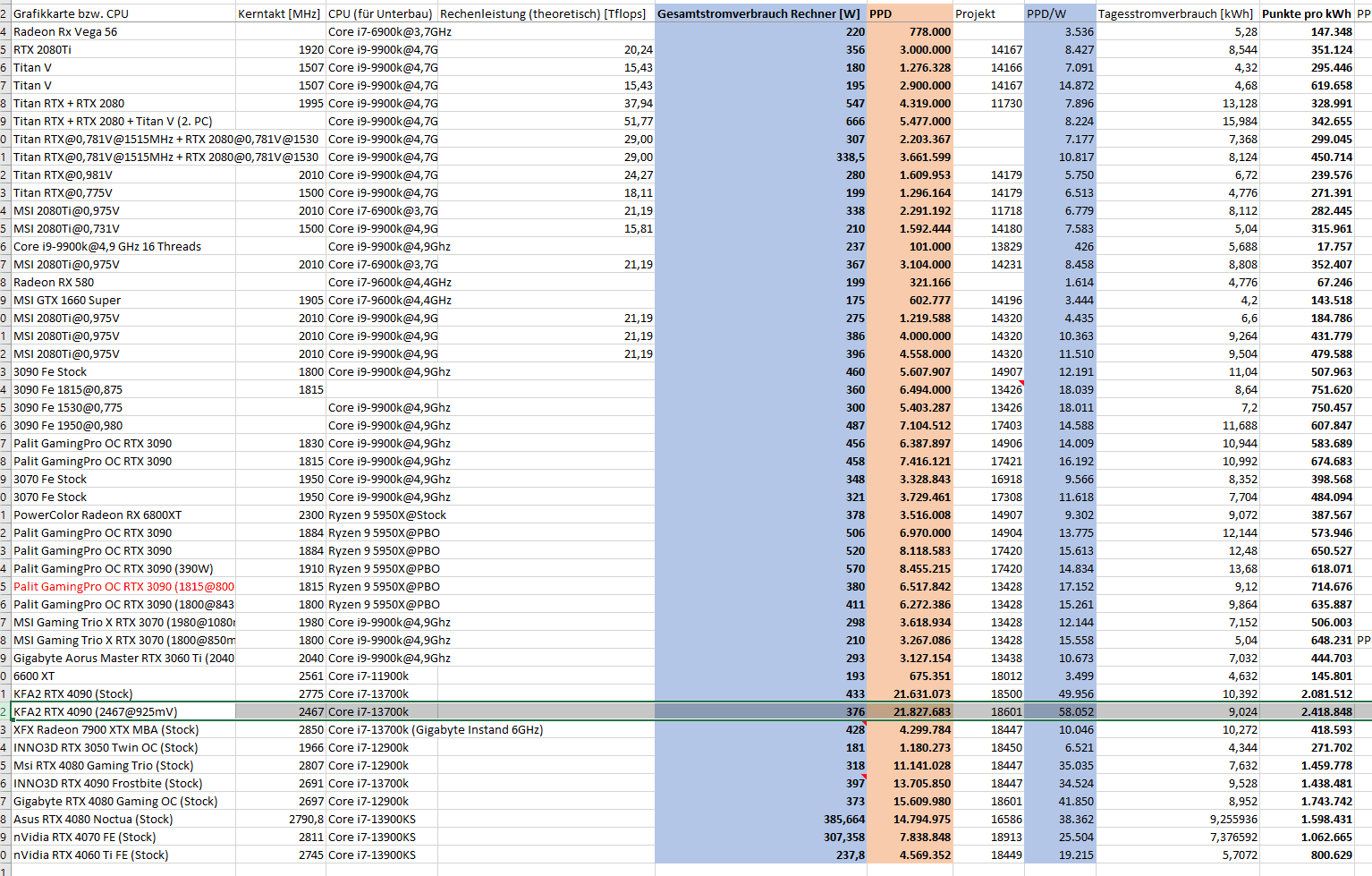This screenshot has height=876, width=1372.
Task: Click the 'CPU (für Unterbau)' header cell
Action: tap(382, 13)
